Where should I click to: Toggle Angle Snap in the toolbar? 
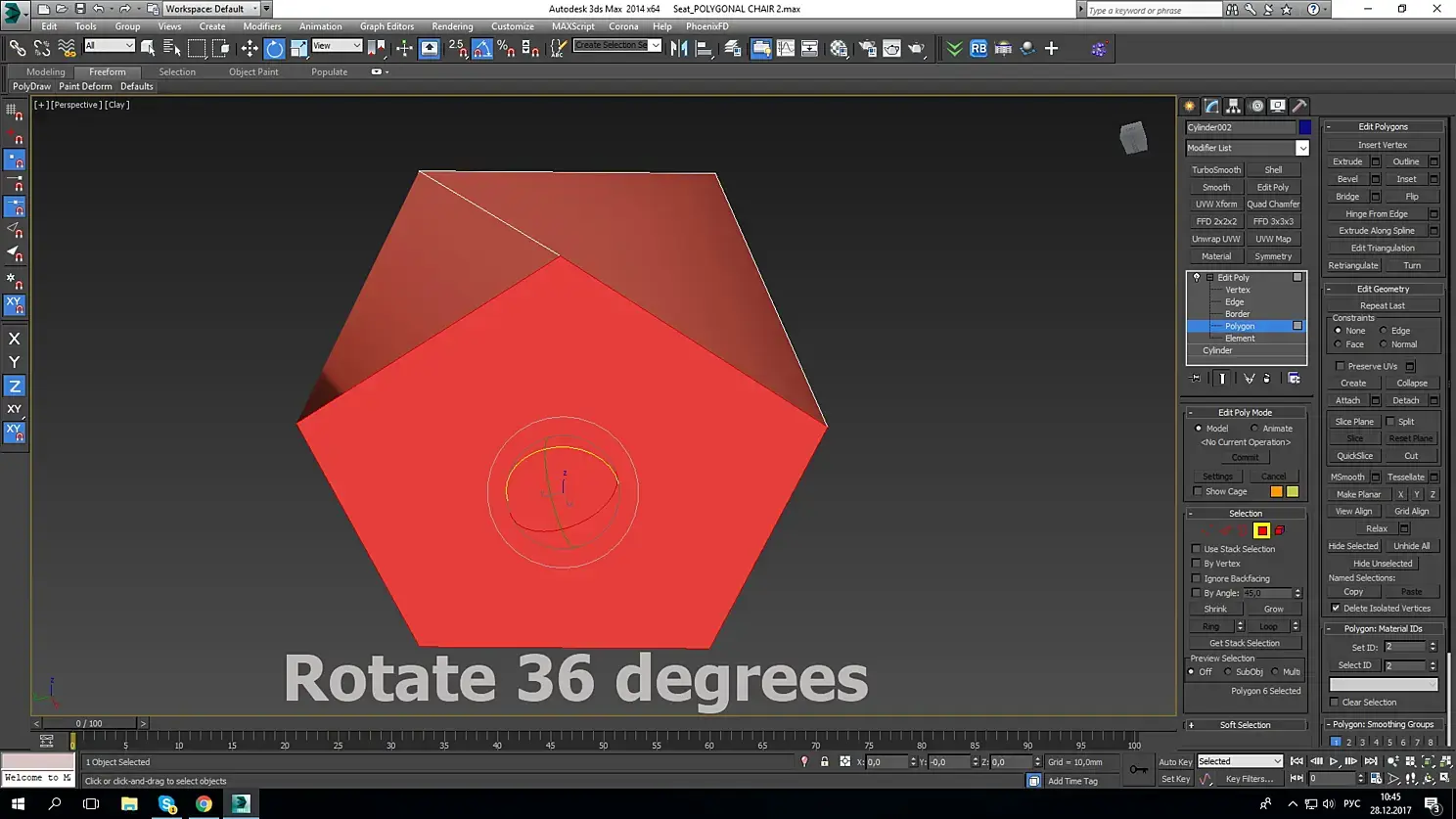pyautogui.click(x=482, y=48)
